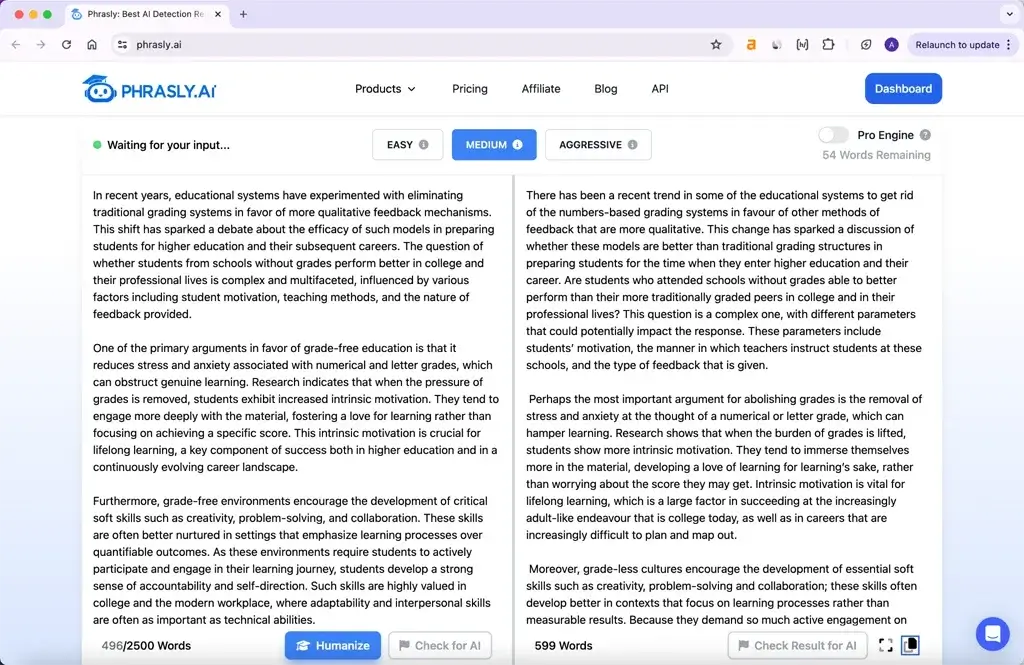
Task: Copy the humanized output text
Action: [x=910, y=645]
